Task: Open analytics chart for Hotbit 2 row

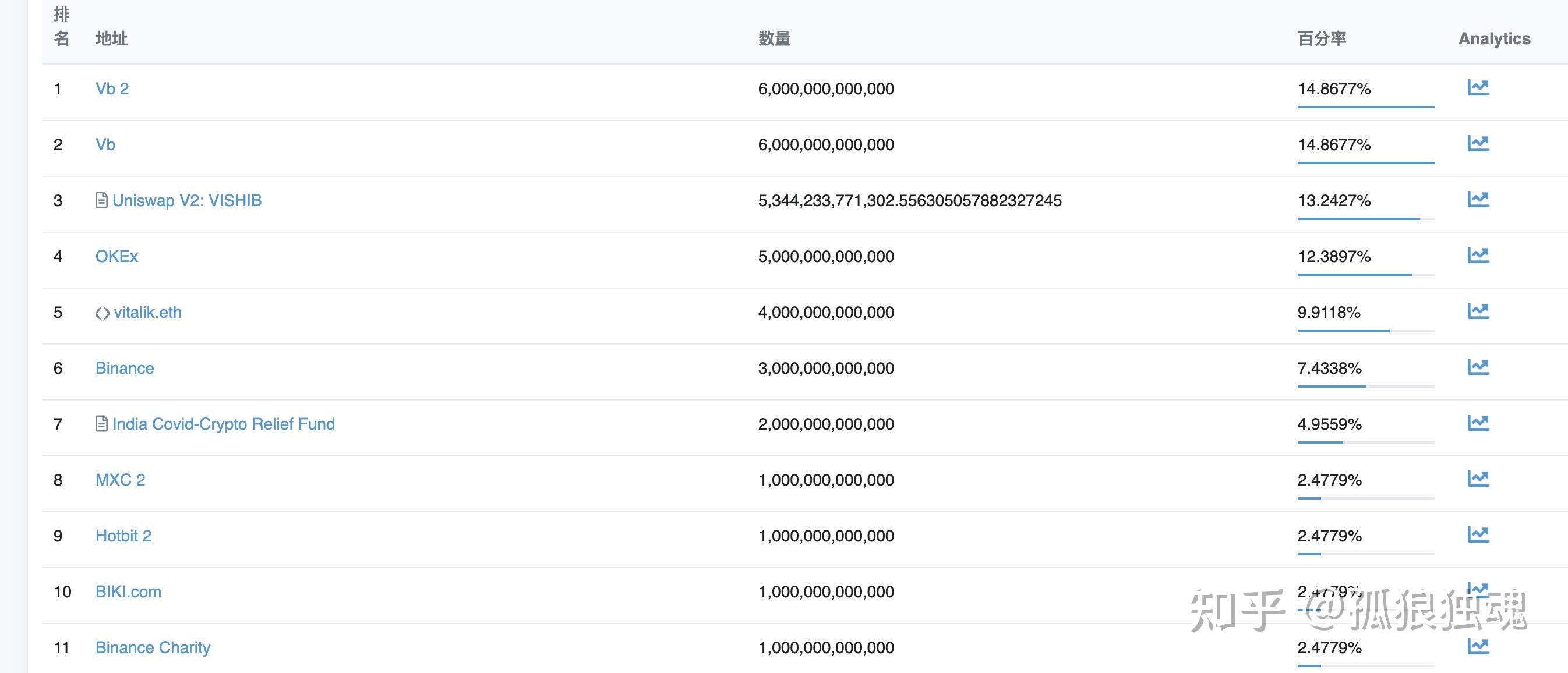Action: 1478,535
